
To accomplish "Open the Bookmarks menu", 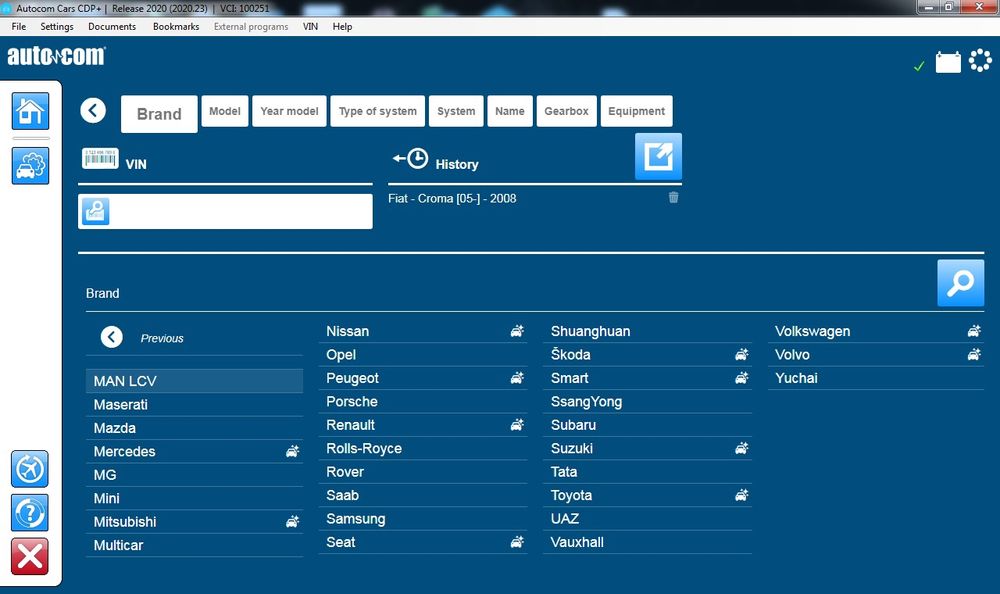I will click(x=176, y=26).
